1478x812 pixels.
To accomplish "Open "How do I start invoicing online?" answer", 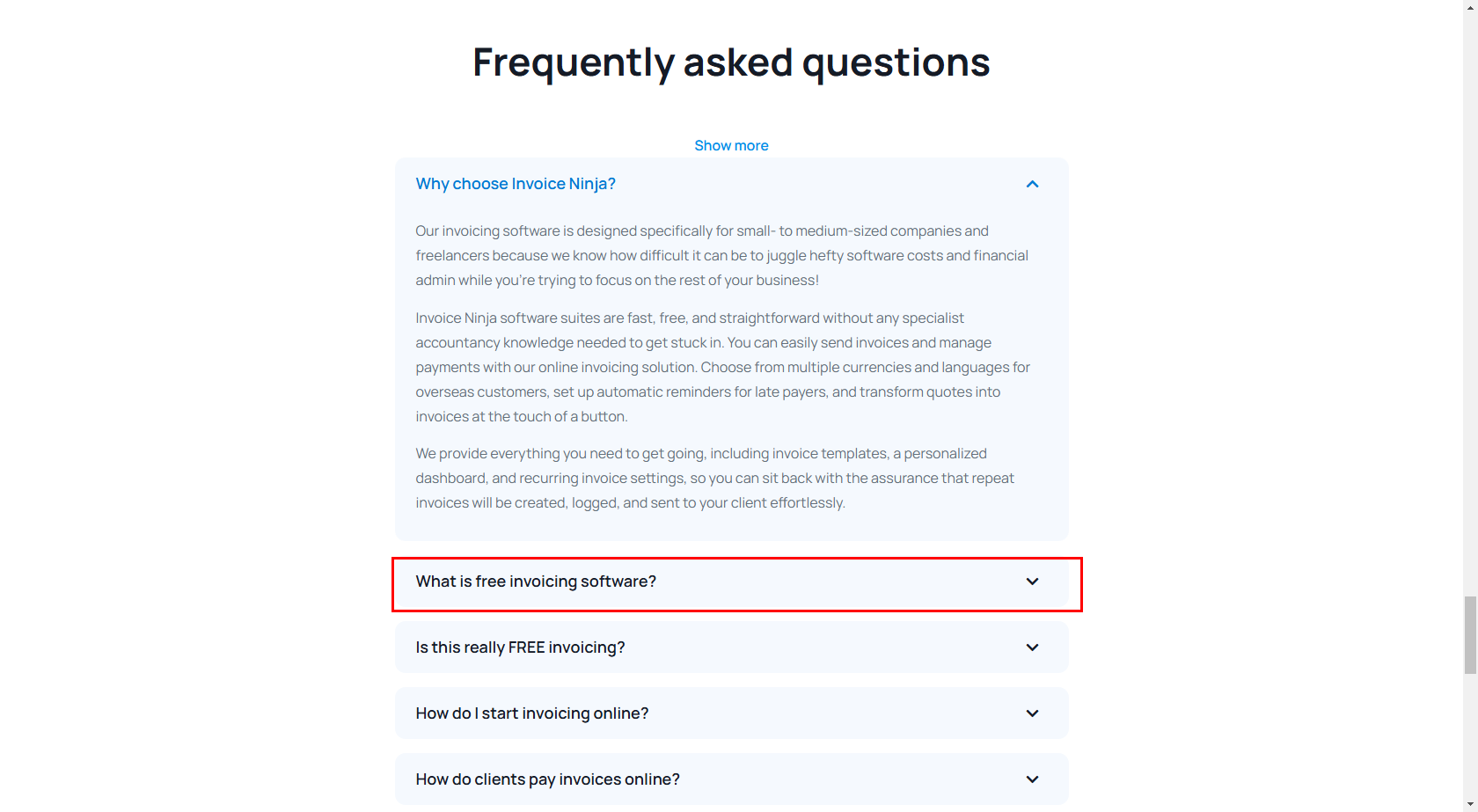I will (x=531, y=713).
